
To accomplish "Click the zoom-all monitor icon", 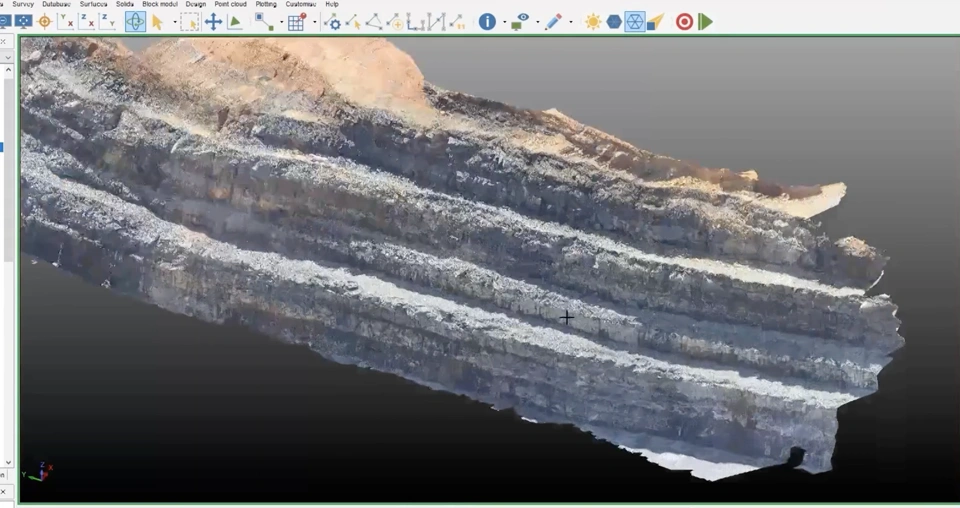I will [x=23, y=22].
